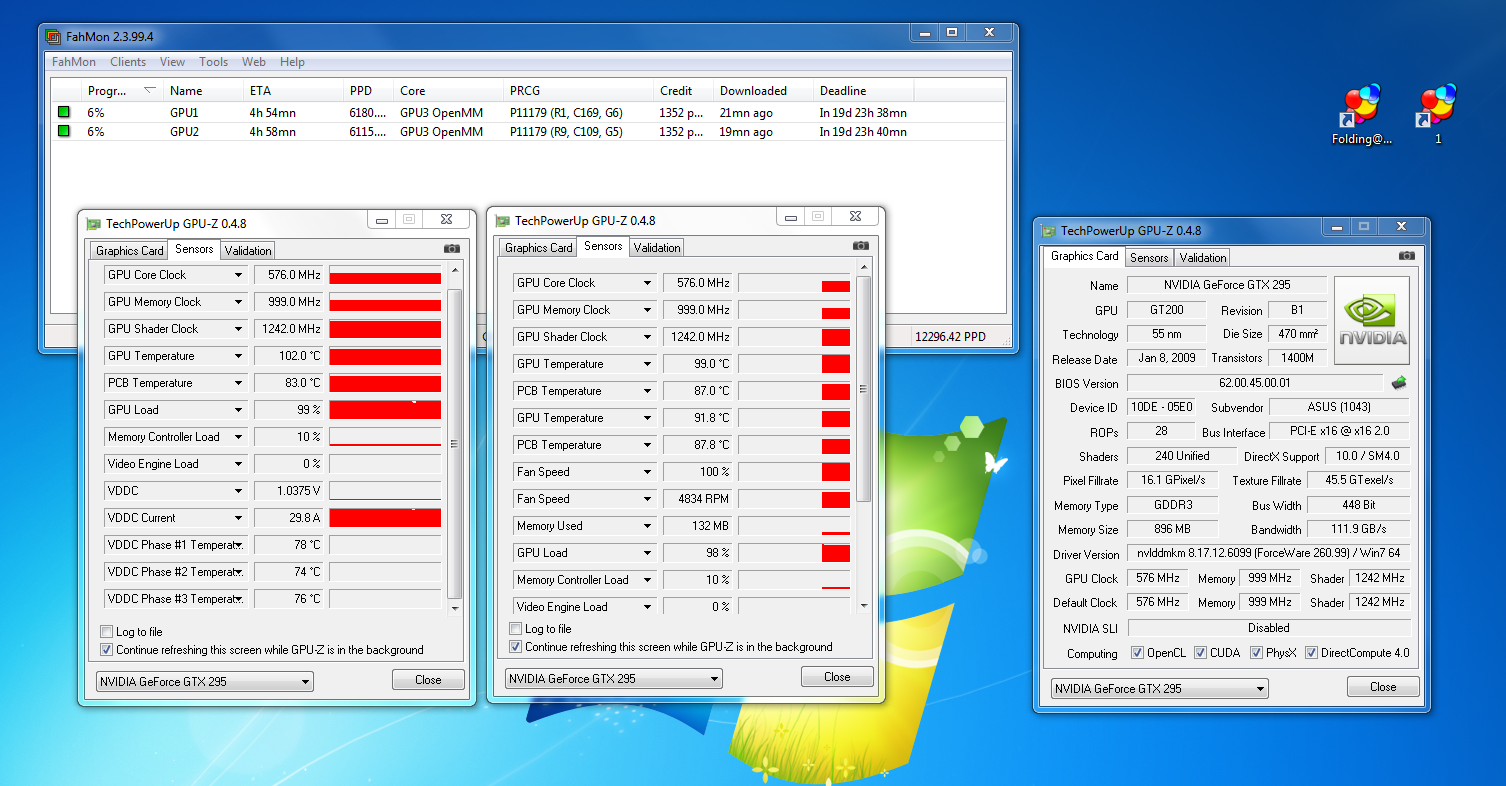Image resolution: width=1506 pixels, height=786 pixels.
Task: Click title bar icon of GPU-Z window with Fan Speed sensors
Action: click(x=503, y=221)
